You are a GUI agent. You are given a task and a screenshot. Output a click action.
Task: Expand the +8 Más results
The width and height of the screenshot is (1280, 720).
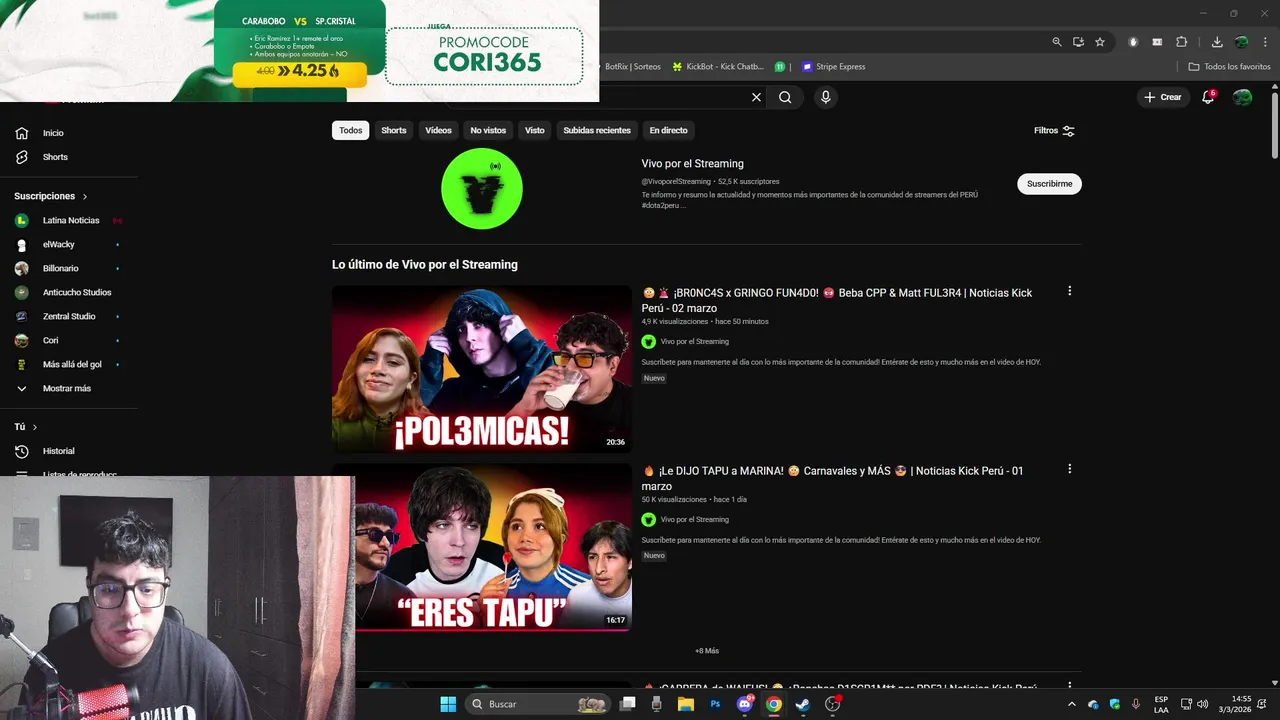coord(707,651)
